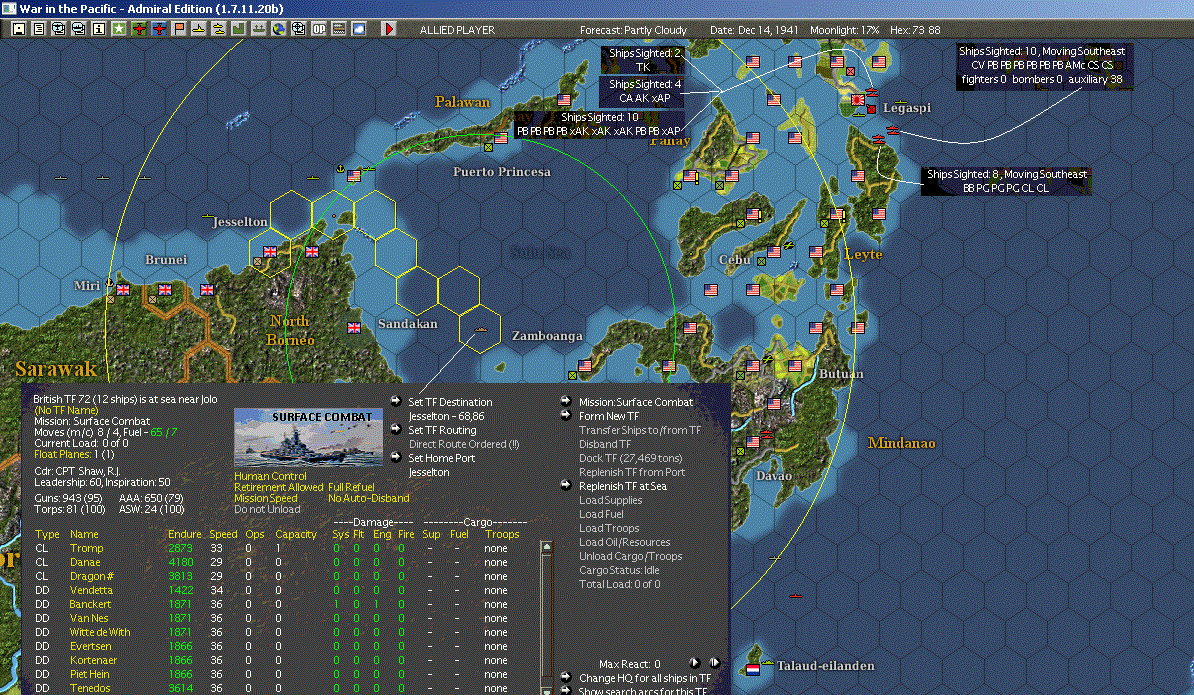Click arrow beside Change HQ for all ships
Image resolution: width=1194 pixels, height=695 pixels.
(566, 677)
